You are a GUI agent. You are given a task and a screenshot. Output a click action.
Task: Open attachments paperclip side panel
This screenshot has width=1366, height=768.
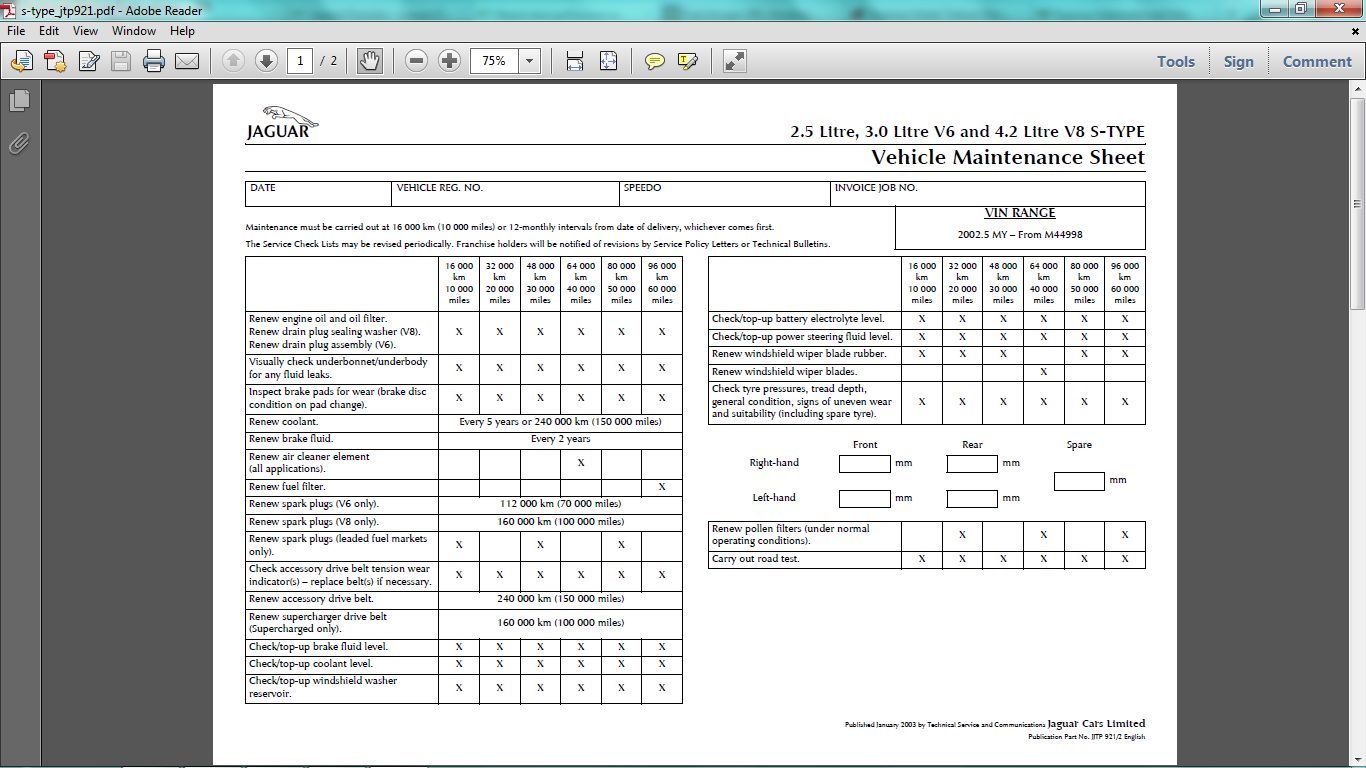click(x=19, y=144)
